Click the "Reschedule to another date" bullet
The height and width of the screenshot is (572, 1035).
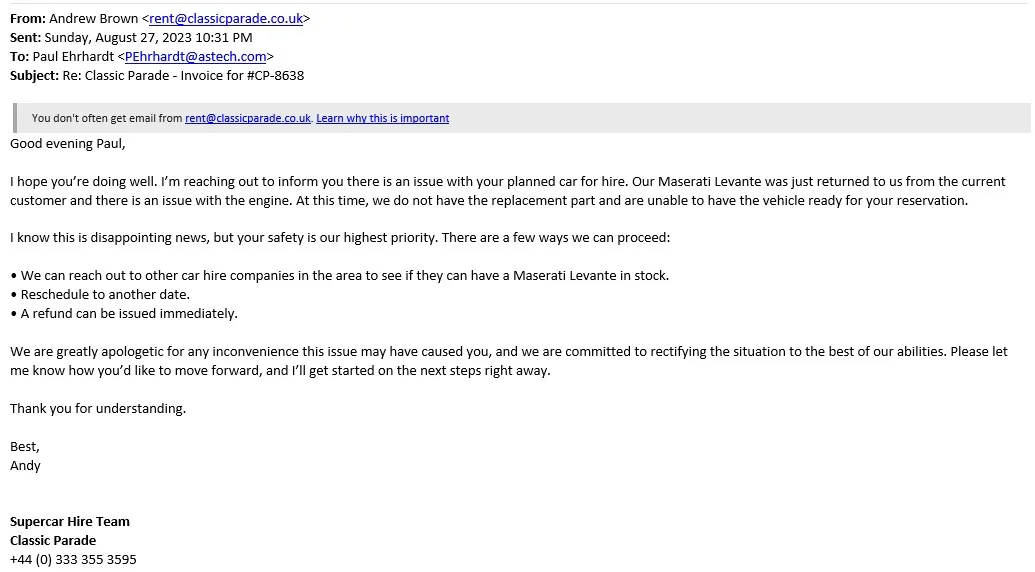(x=104, y=294)
